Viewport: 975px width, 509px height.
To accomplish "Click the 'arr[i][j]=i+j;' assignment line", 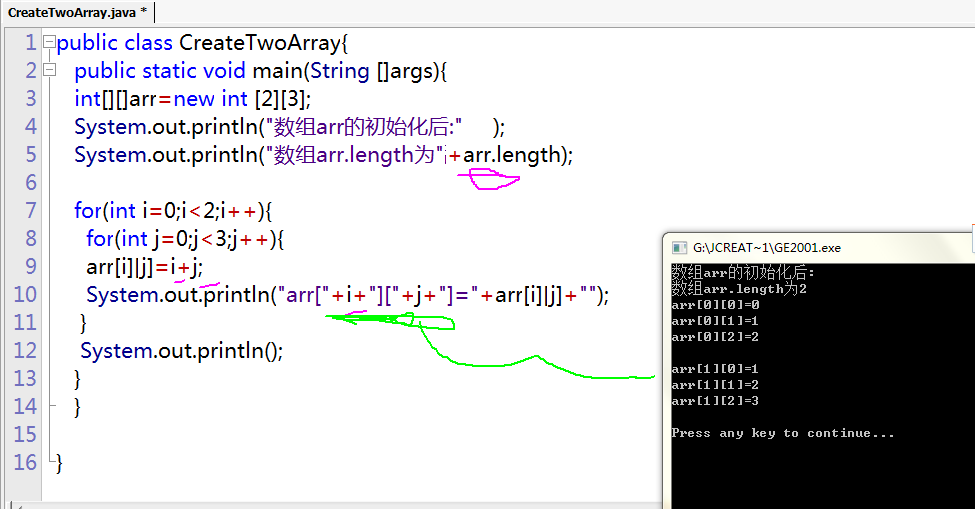I will (144, 267).
